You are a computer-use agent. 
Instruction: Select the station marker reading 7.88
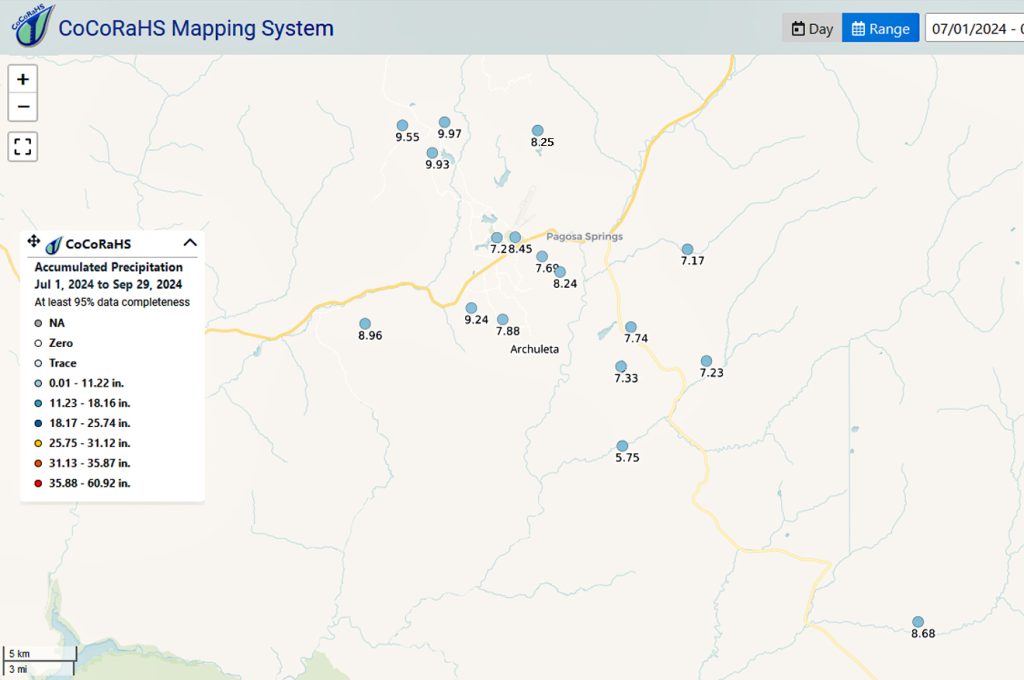pyautogui.click(x=502, y=319)
